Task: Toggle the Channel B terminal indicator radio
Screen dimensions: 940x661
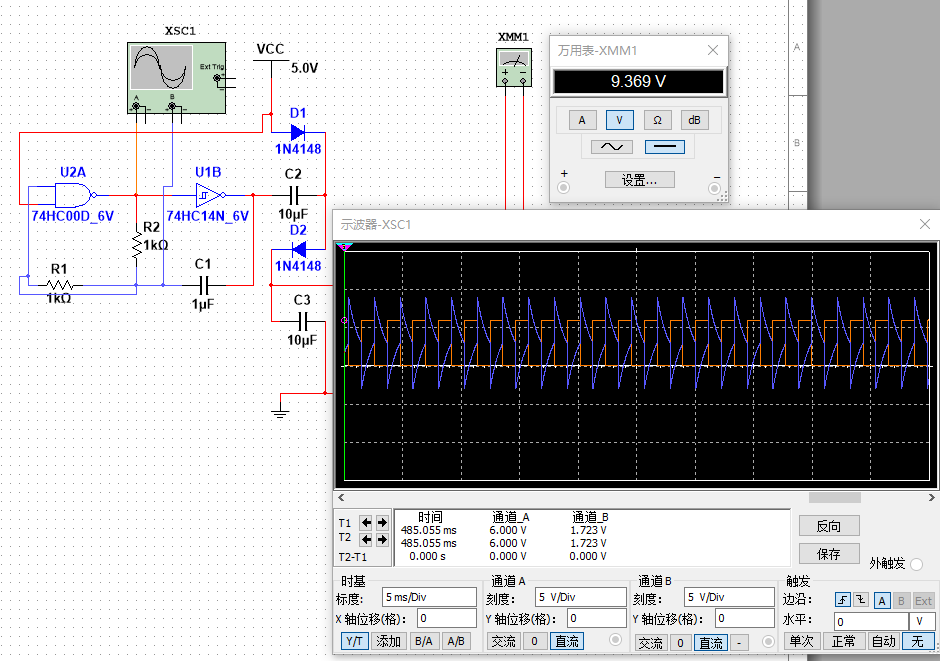Action: point(768,642)
